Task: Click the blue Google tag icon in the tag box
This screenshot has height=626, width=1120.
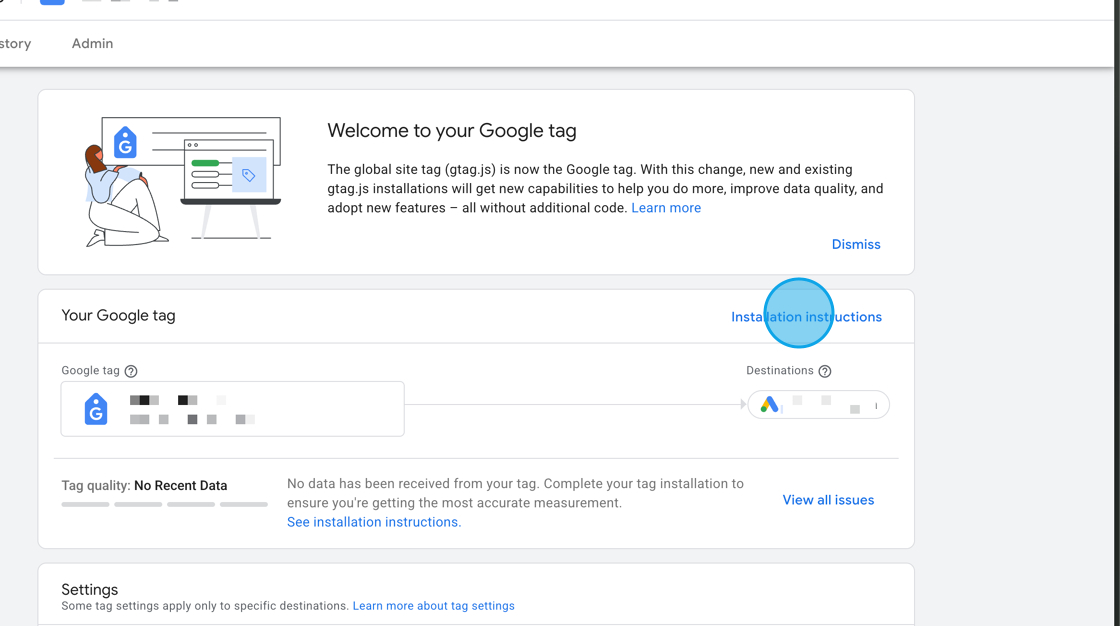Action: point(96,409)
